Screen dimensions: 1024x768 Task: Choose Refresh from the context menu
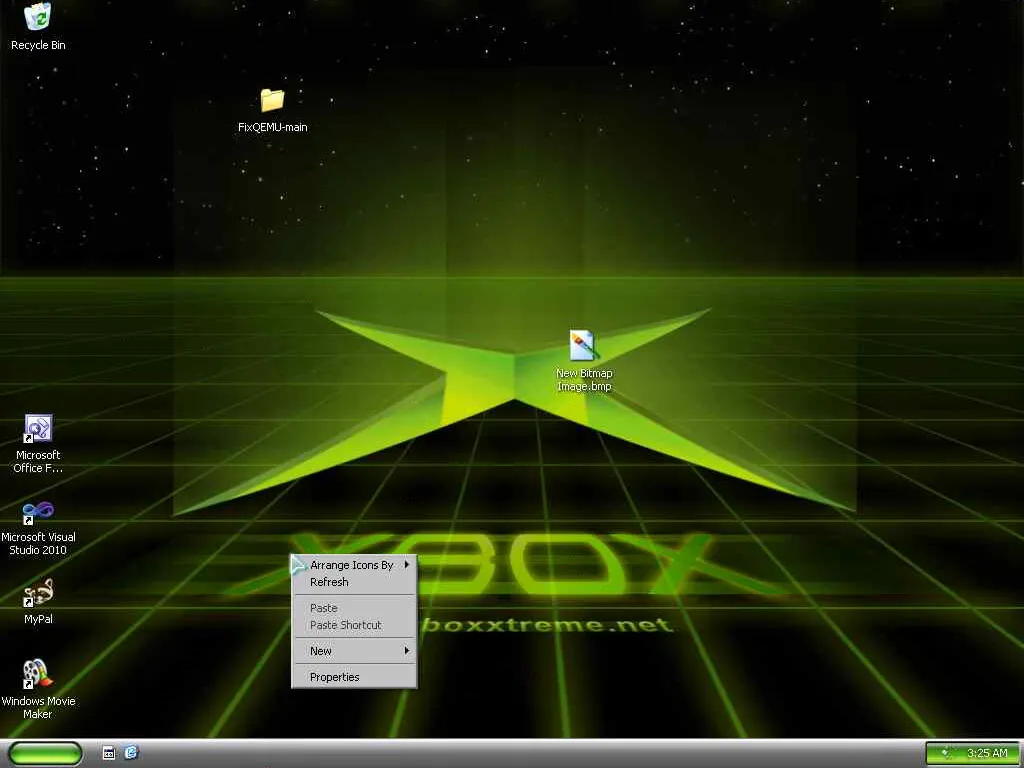(x=354, y=582)
